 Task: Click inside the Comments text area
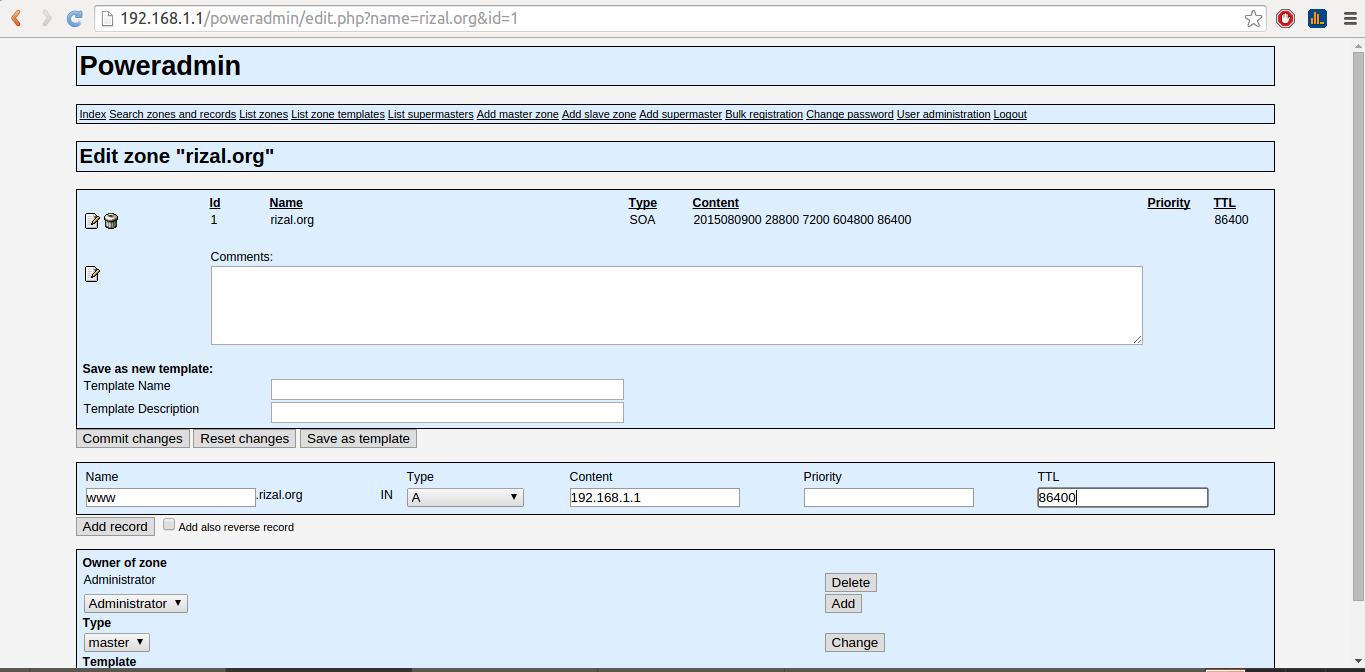point(676,305)
